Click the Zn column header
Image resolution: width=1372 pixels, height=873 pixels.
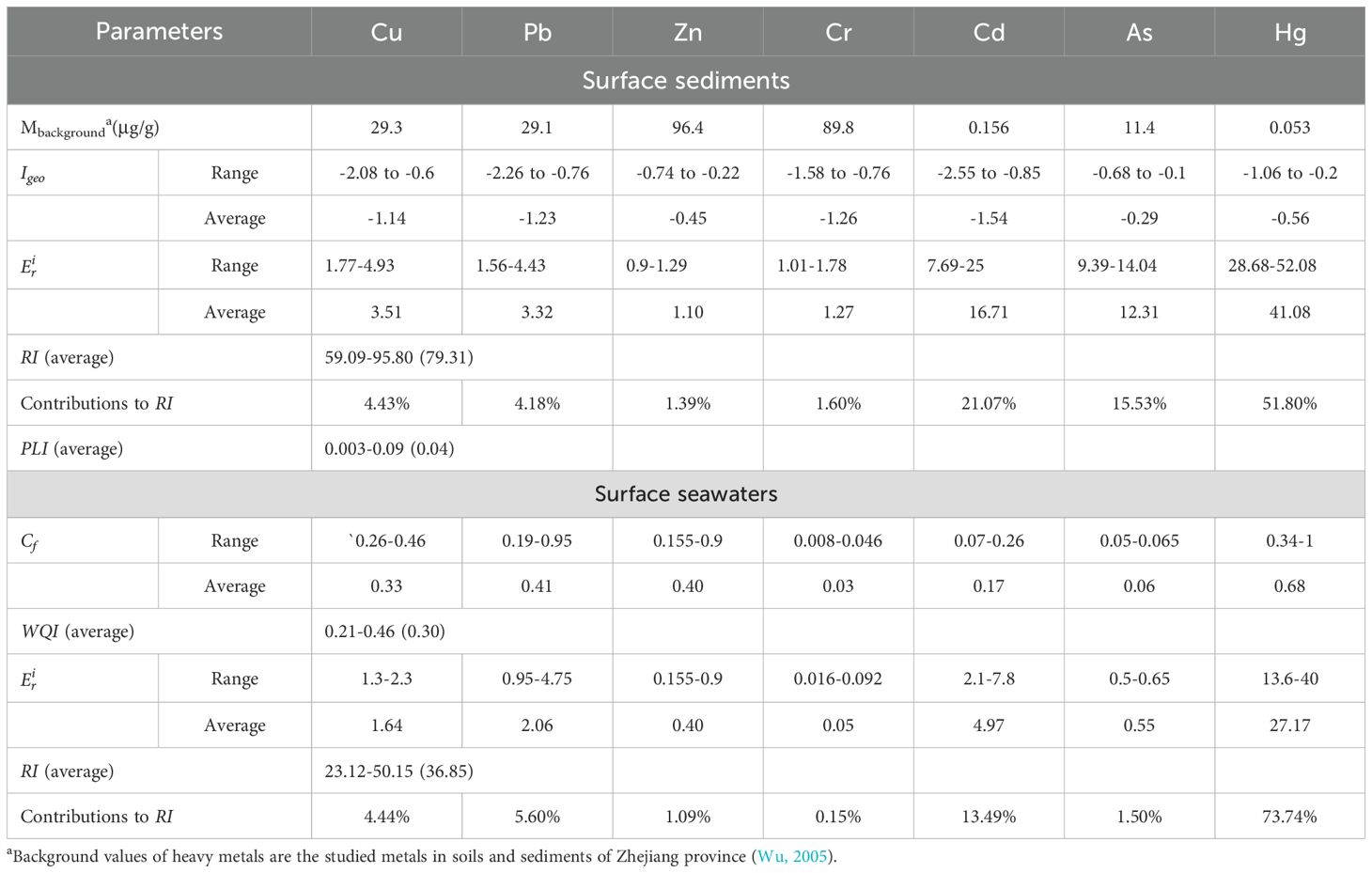click(688, 32)
